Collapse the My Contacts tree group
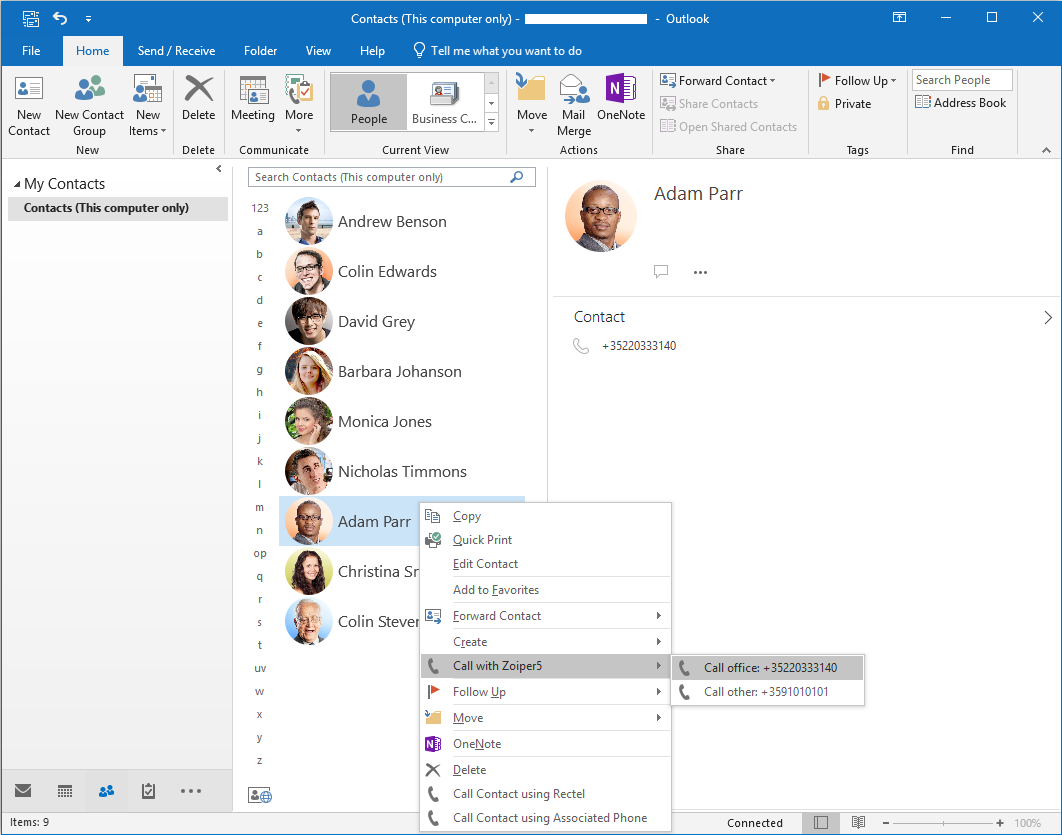 pyautogui.click(x=17, y=185)
